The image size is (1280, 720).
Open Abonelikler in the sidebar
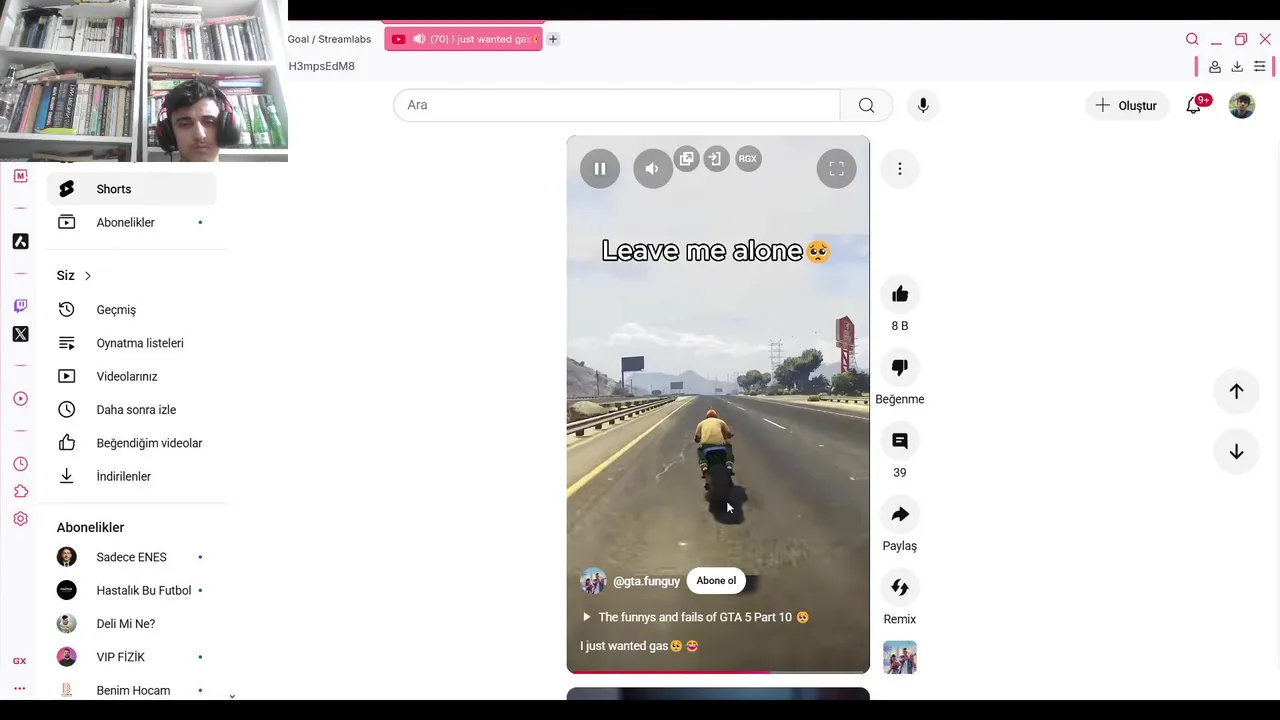click(x=131, y=222)
